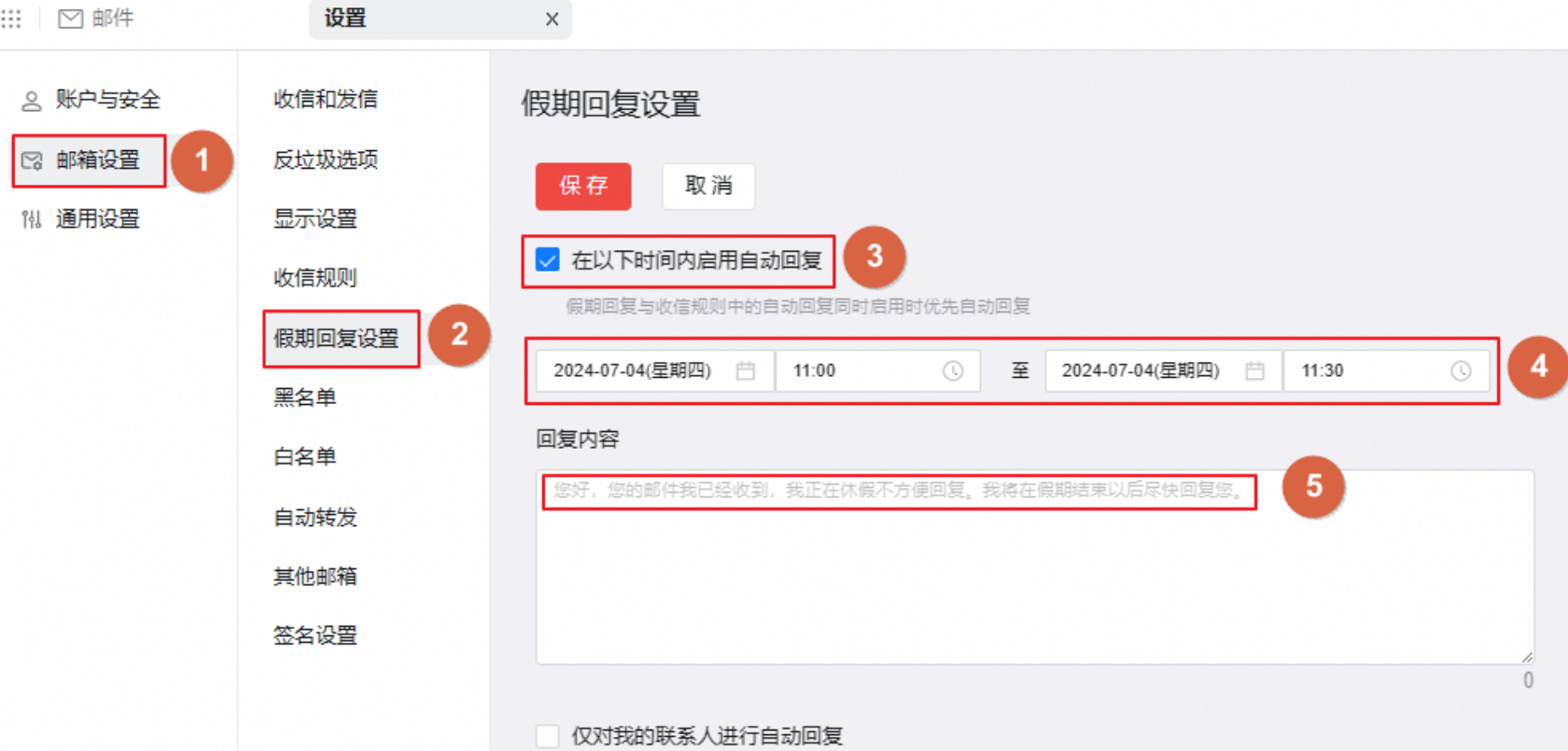
Task: Enable 仅对我的联系人进行自动回复 checkbox
Action: click(548, 736)
